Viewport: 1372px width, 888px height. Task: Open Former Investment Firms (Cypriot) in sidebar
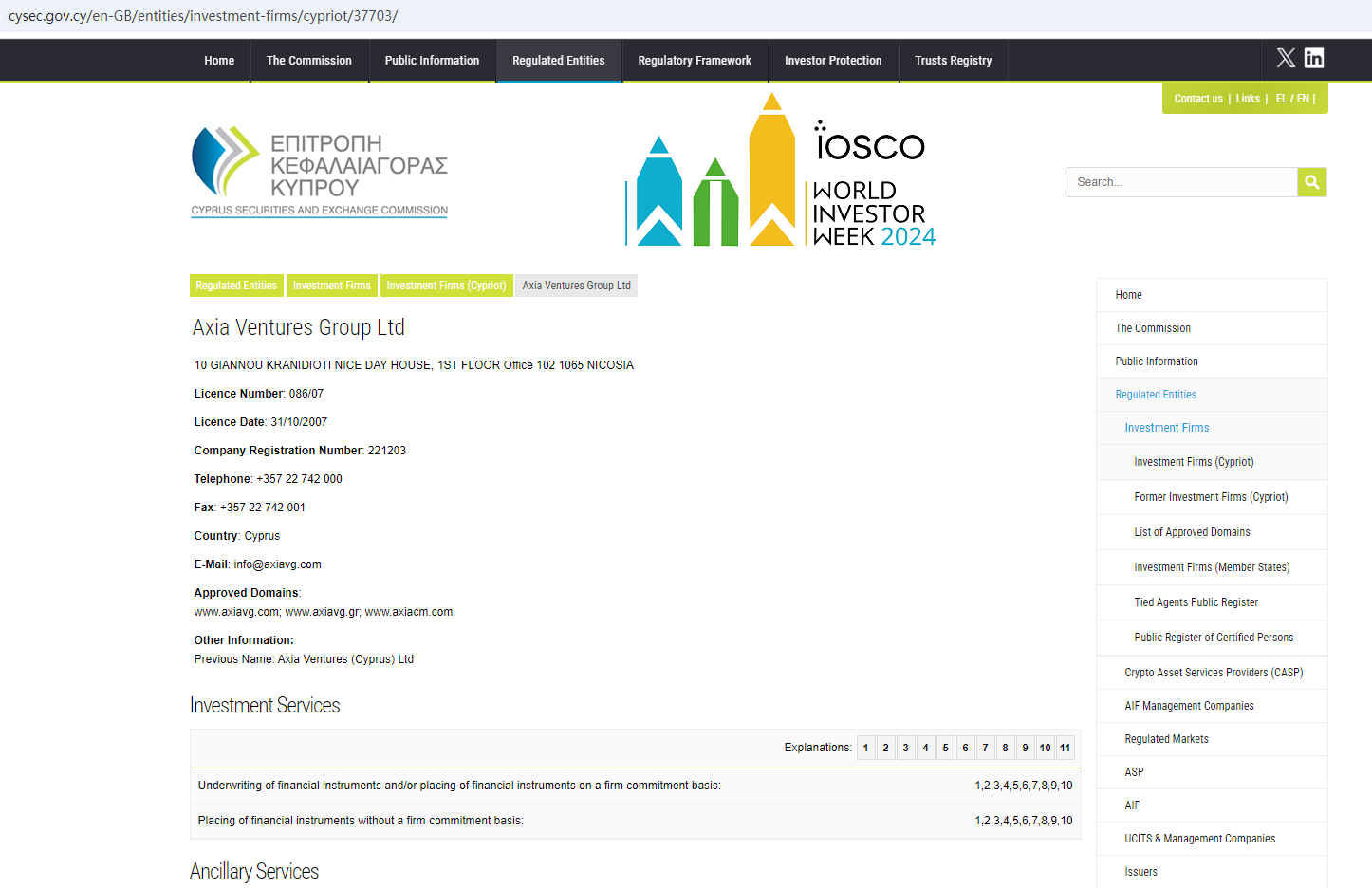(x=1211, y=497)
